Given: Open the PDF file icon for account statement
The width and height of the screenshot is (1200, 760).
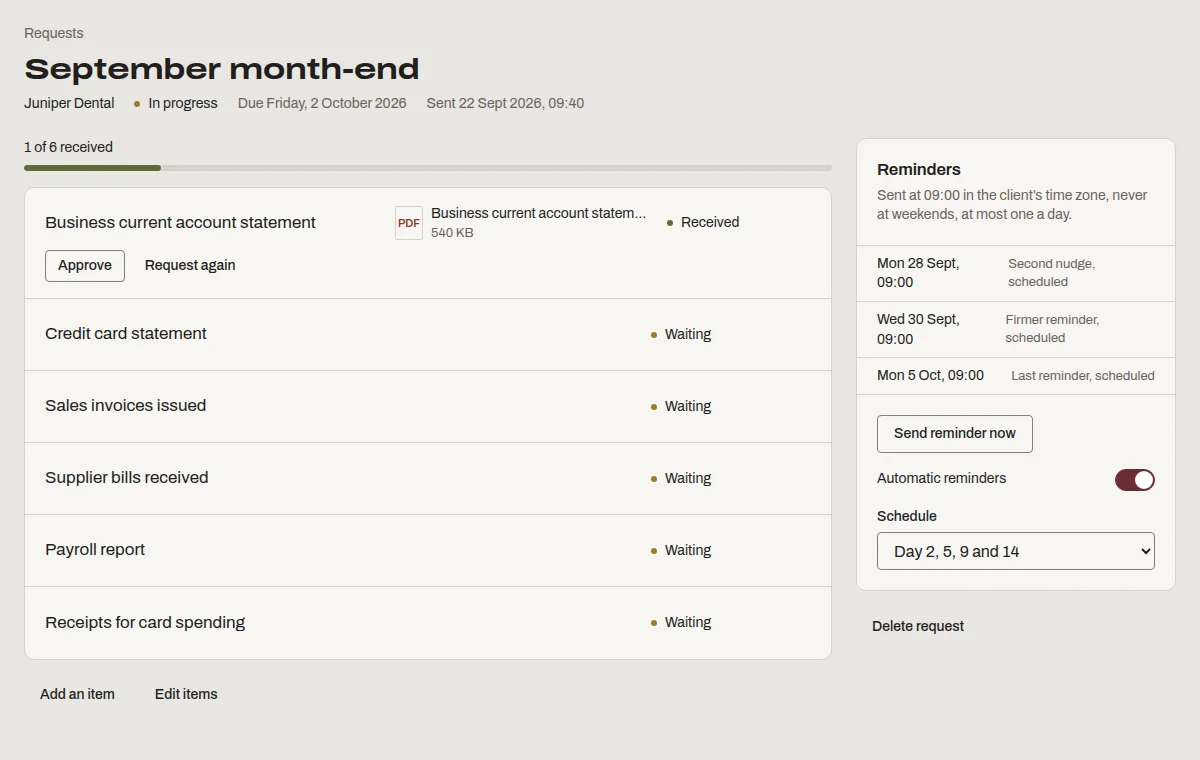Looking at the screenshot, I should coord(409,223).
